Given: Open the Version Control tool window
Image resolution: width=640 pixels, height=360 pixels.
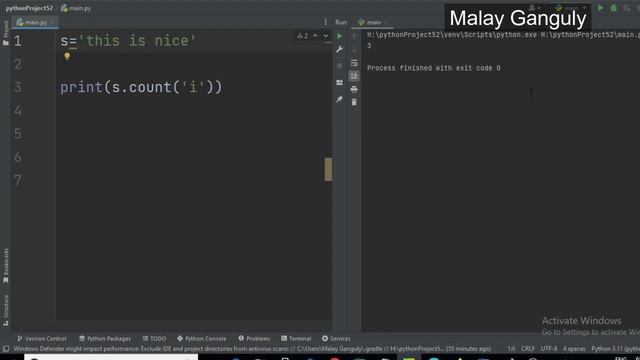Looking at the screenshot, I should click(x=42, y=338).
